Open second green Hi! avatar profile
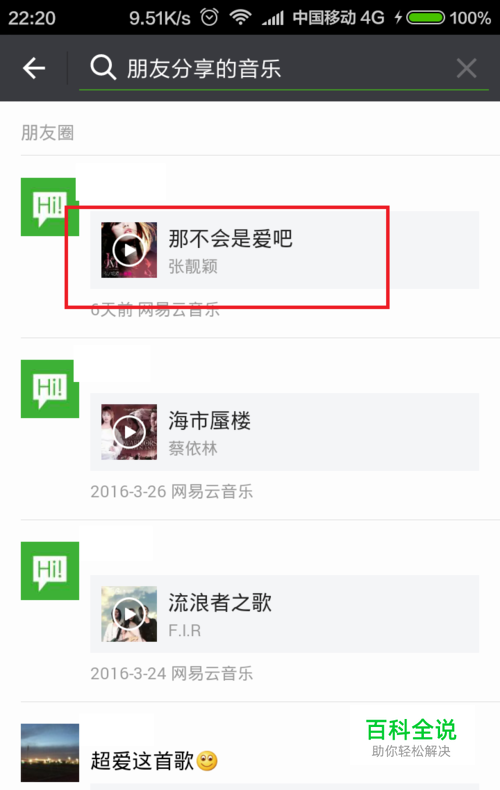 point(49,389)
